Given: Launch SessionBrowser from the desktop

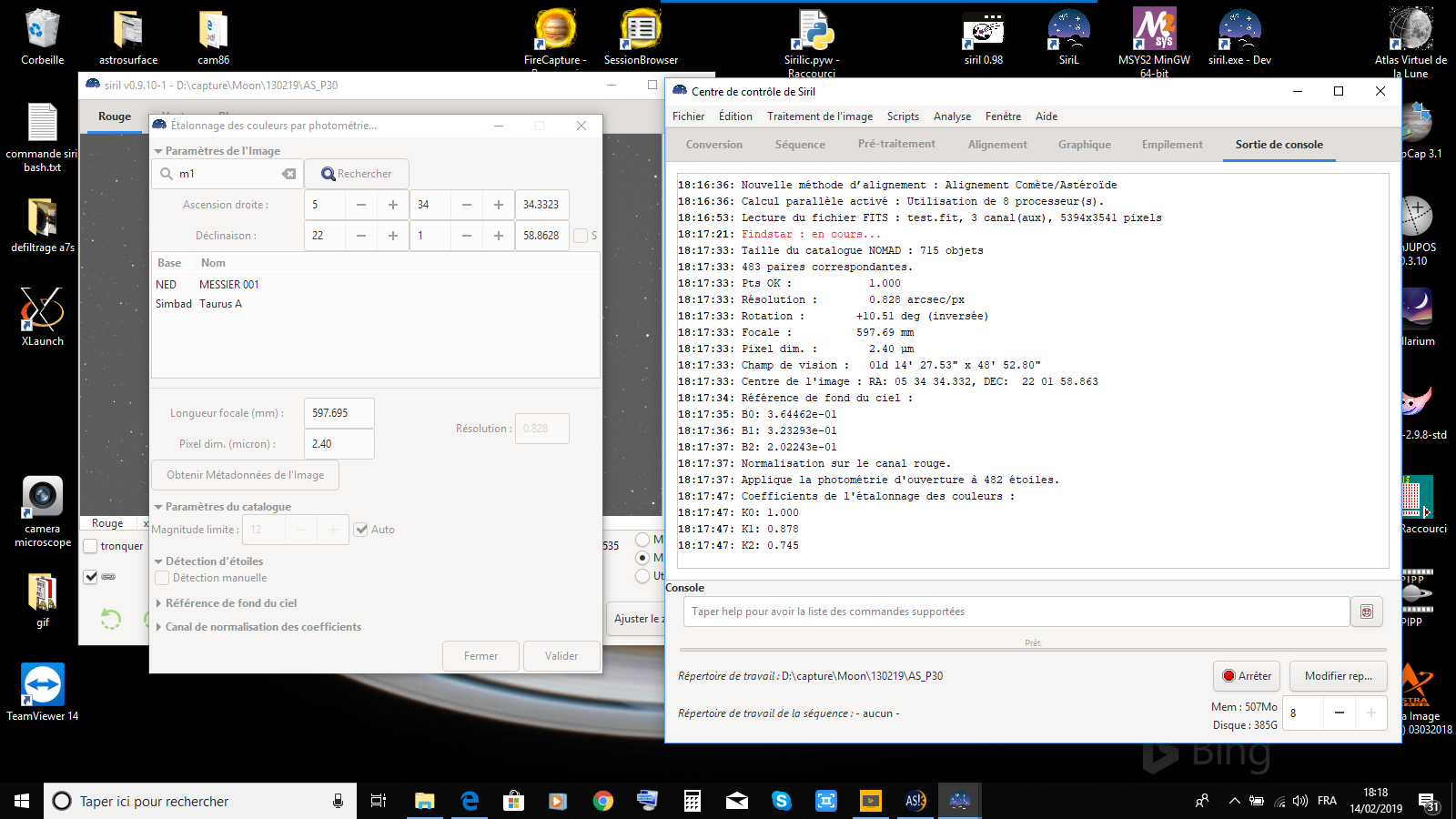Looking at the screenshot, I should [x=641, y=36].
